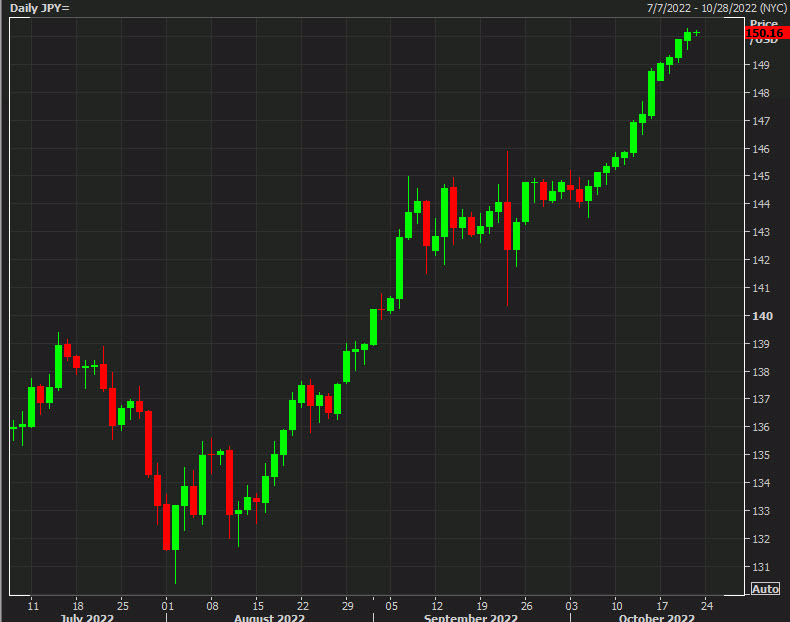Click the 135 price axis label
The width and height of the screenshot is (790, 622).
tap(760, 455)
